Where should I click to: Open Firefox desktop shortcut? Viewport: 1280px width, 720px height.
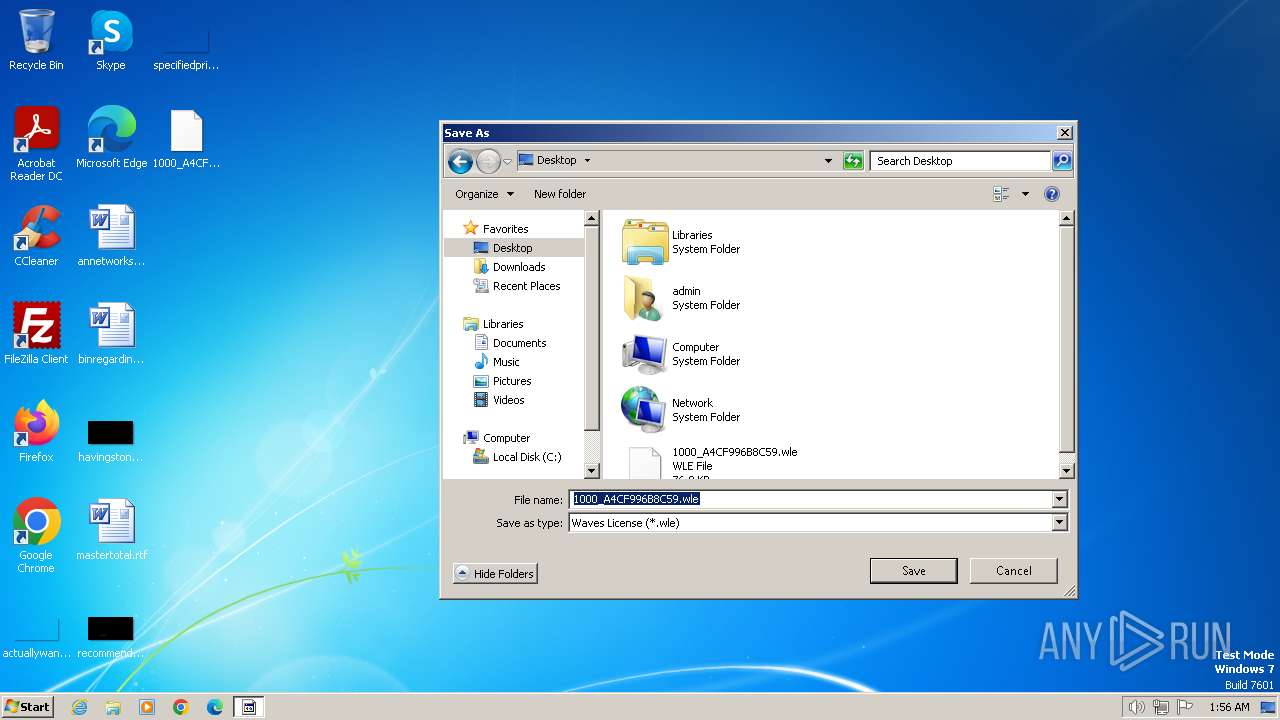(36, 432)
